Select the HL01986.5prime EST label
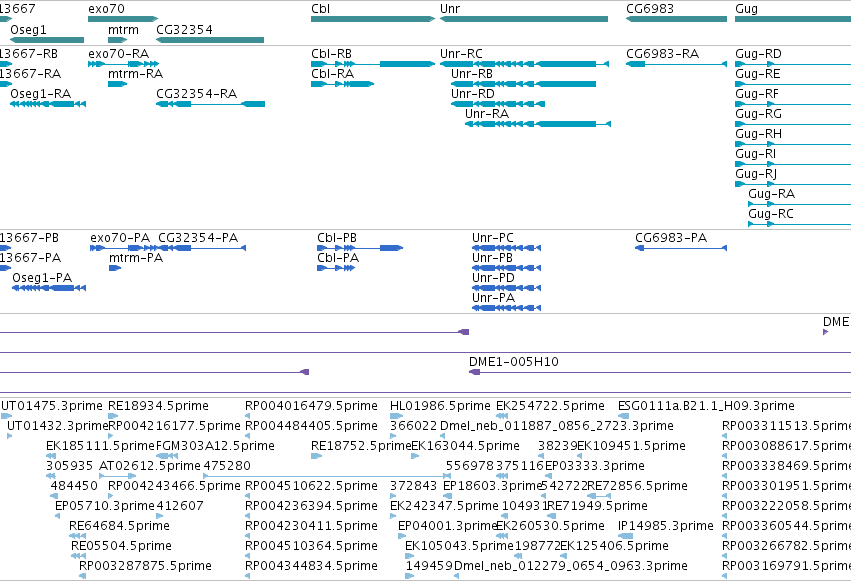Viewport: 851px width, 581px height. 440,406
